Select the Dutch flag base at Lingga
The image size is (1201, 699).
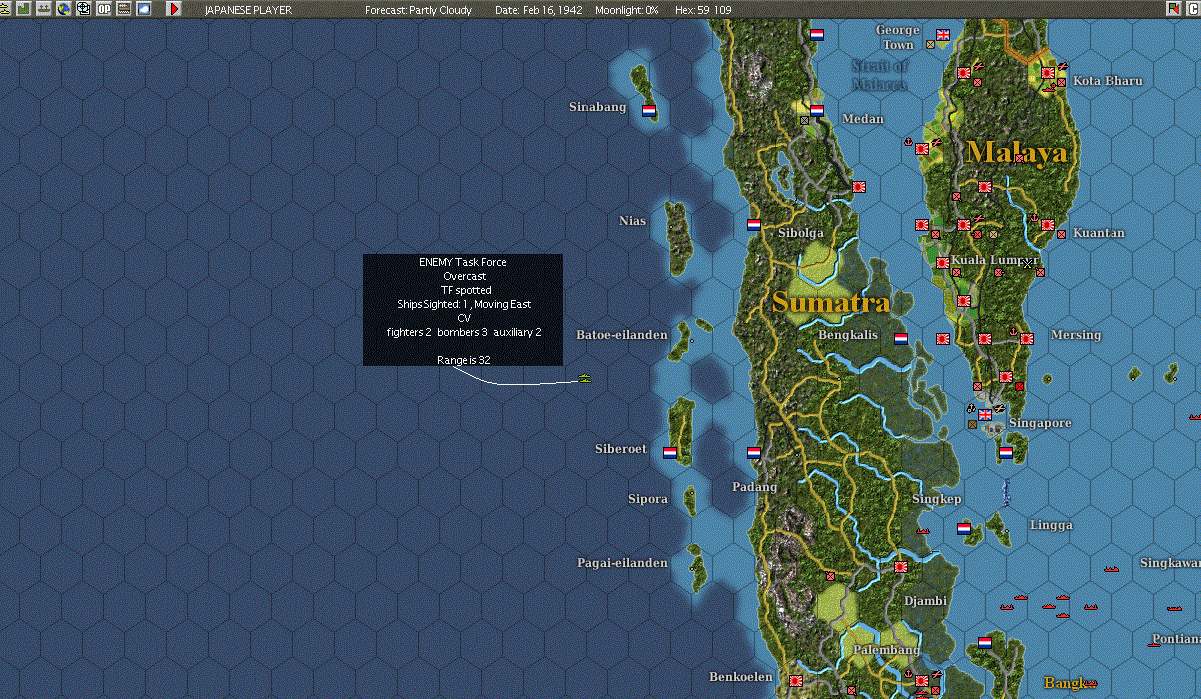pyautogui.click(x=964, y=528)
